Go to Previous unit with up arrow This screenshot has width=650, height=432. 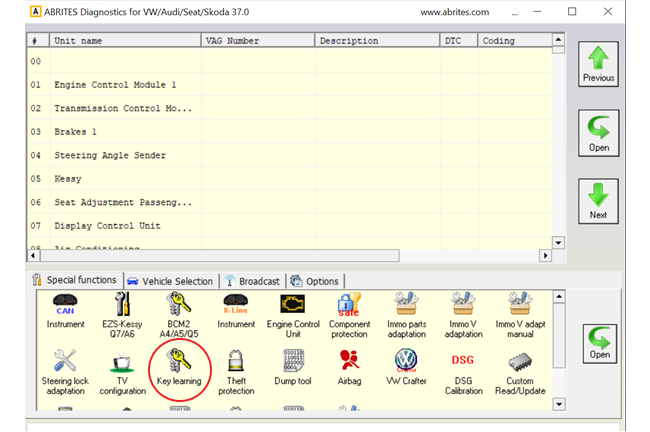click(598, 64)
